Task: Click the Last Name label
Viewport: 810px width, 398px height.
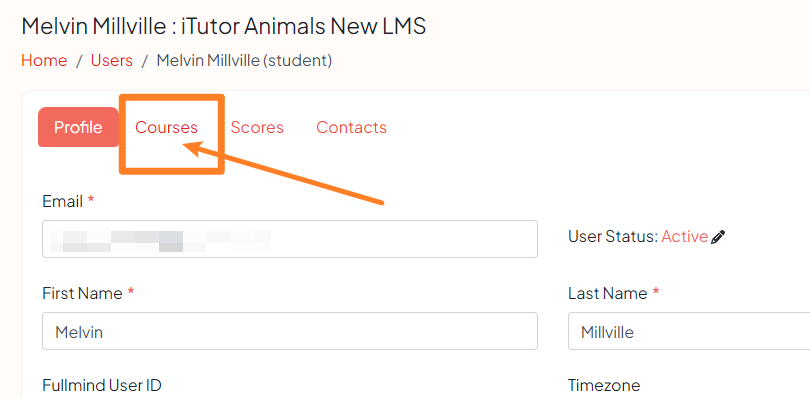Action: point(608,294)
